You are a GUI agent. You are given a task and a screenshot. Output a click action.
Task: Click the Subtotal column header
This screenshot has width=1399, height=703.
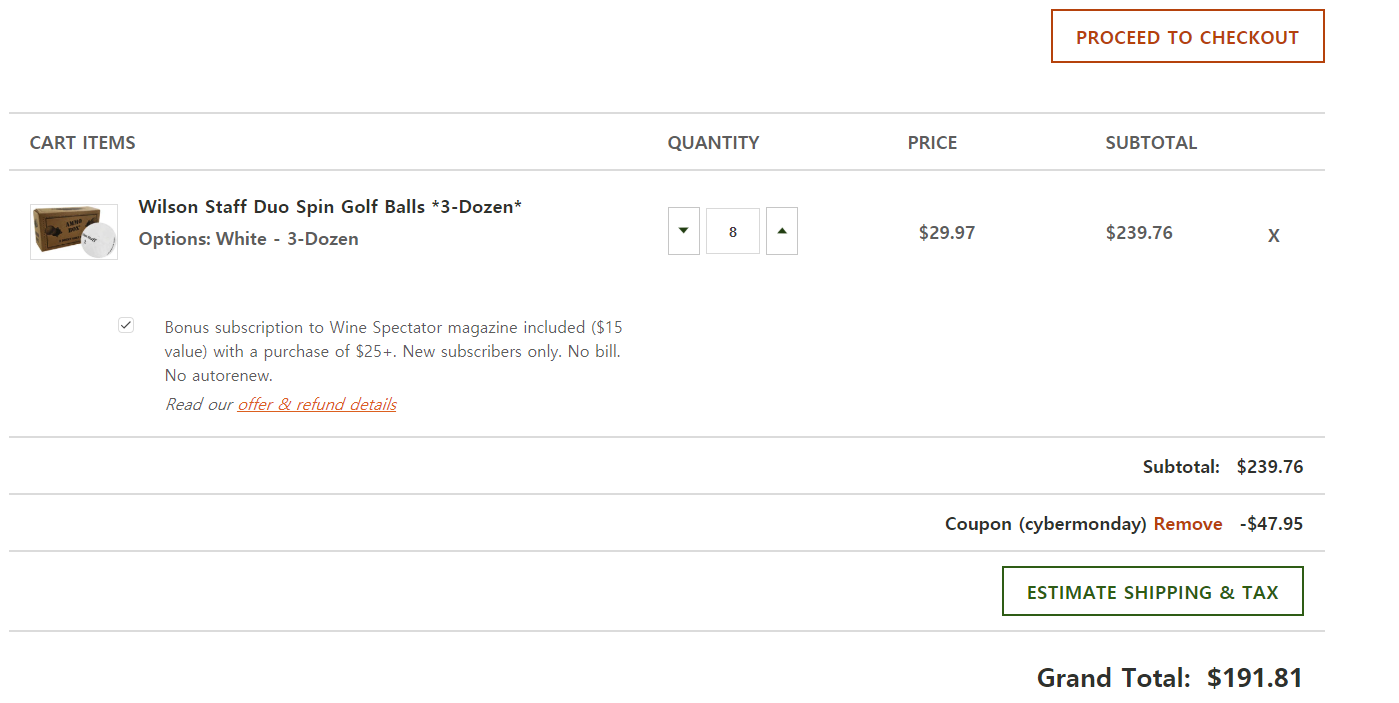(x=1151, y=142)
